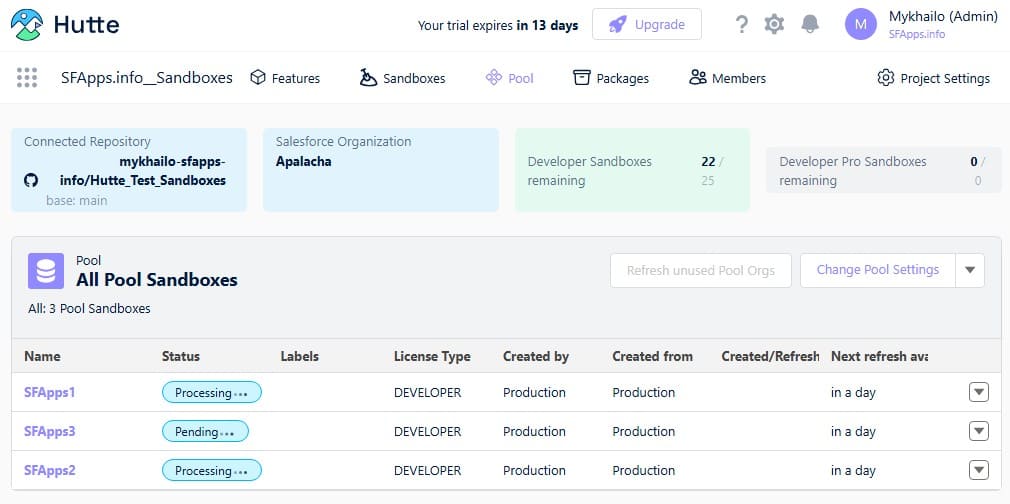Viewport: 1010px width, 504px height.
Task: Click the Apalacha Salesforce Organization name
Action: click(303, 162)
